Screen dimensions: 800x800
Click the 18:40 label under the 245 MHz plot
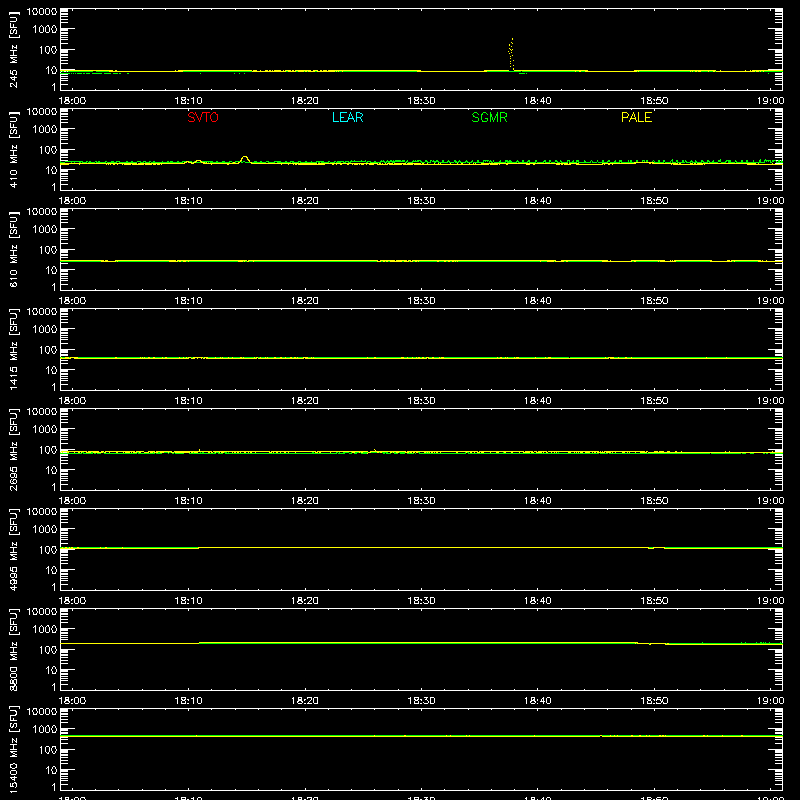(x=538, y=101)
